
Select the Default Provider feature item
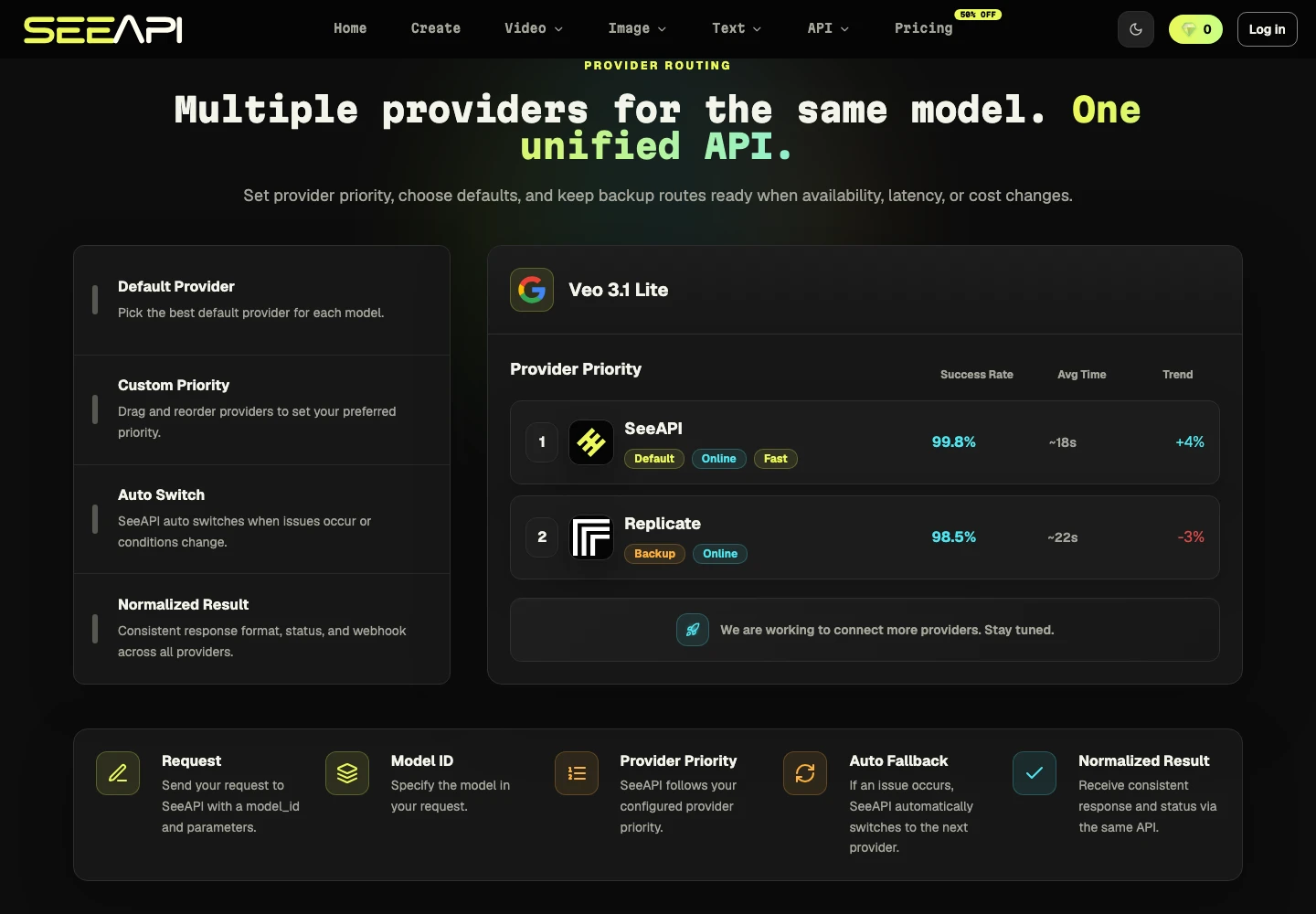(x=261, y=300)
